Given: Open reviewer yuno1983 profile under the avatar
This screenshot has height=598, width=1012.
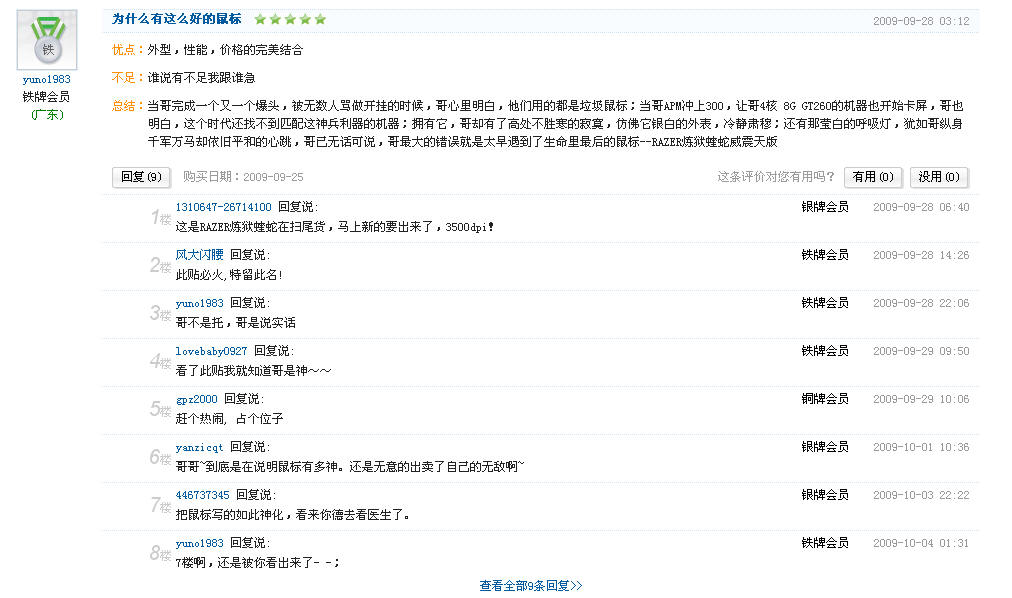Looking at the screenshot, I should [47, 80].
